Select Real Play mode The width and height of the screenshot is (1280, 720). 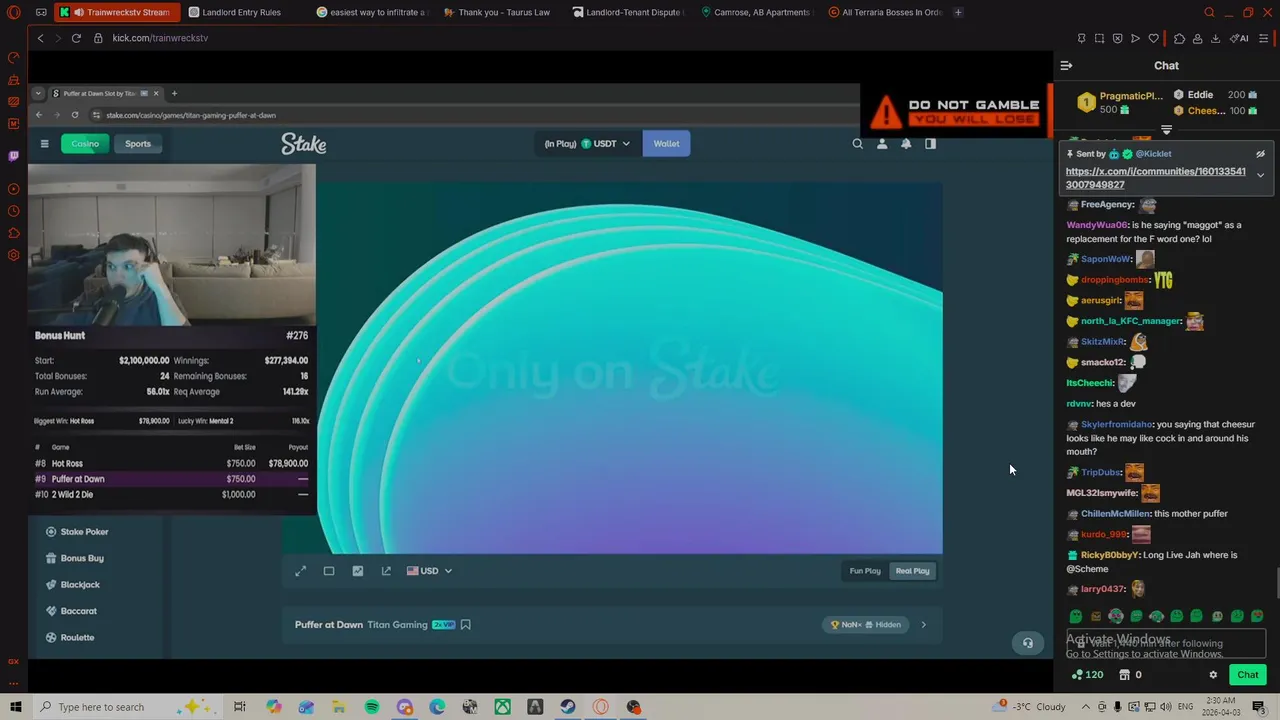coord(912,571)
